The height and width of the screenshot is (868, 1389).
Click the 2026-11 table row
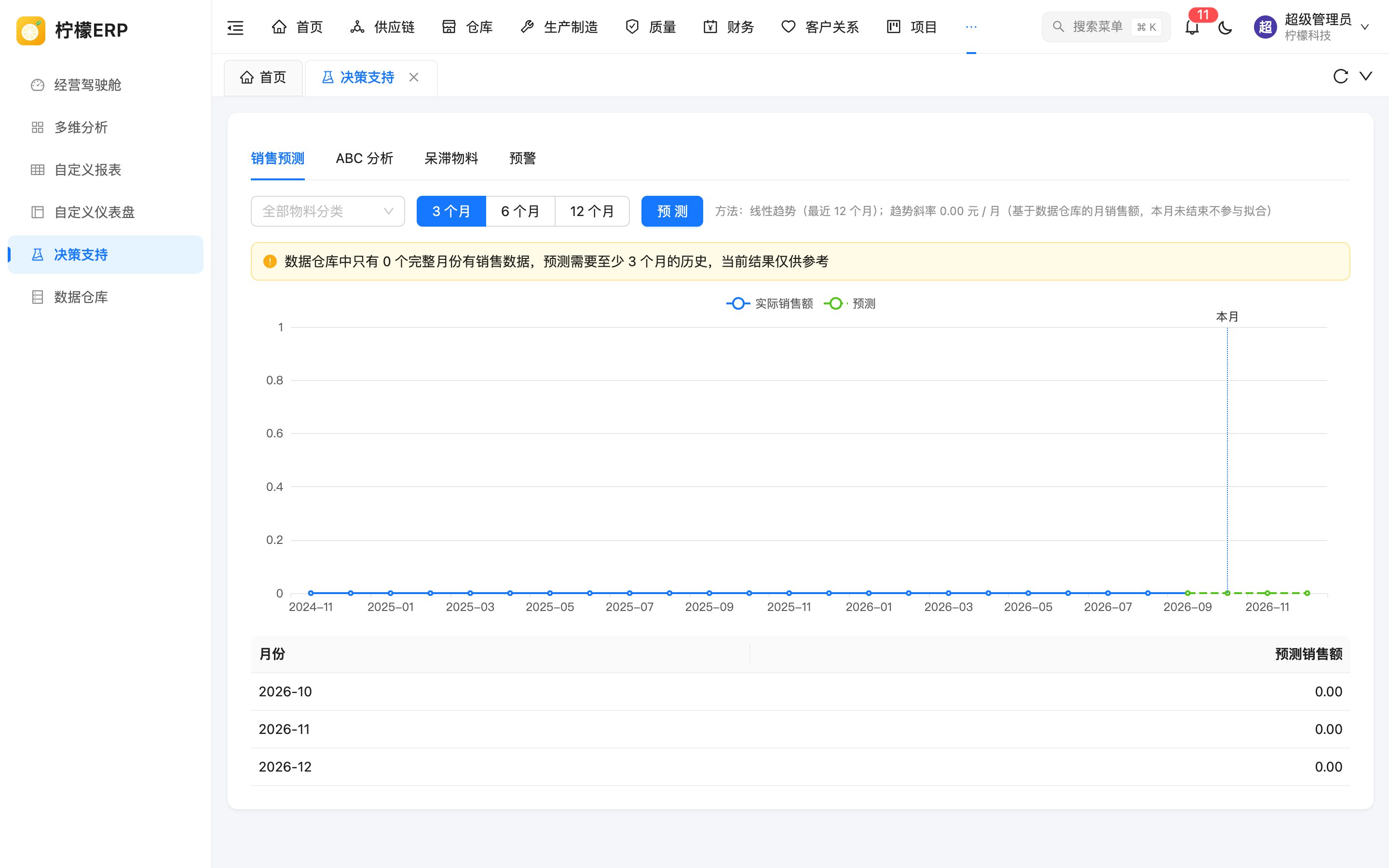pos(800,729)
